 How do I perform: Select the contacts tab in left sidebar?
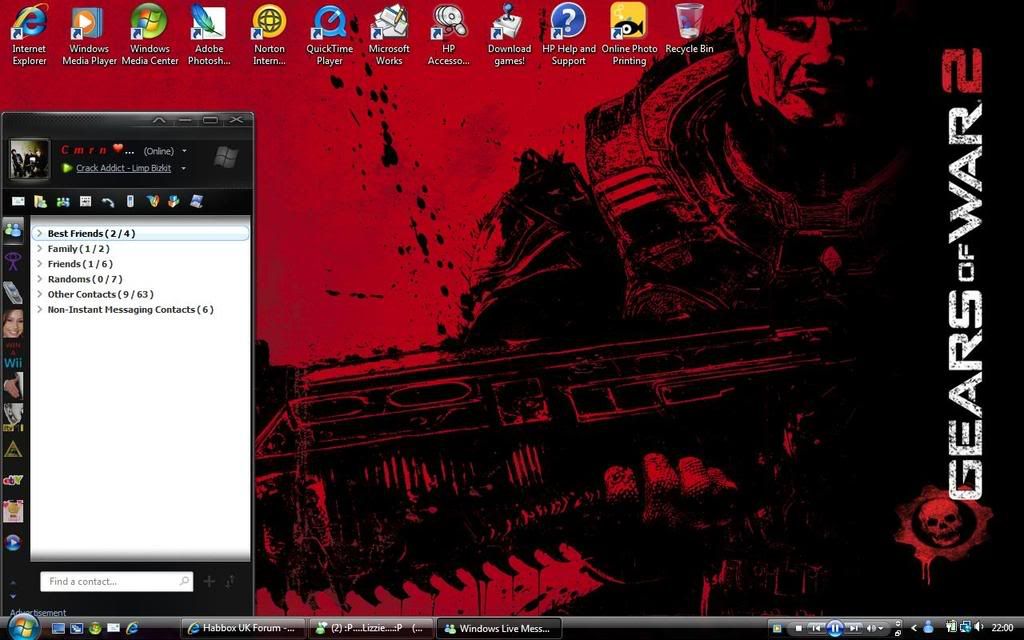tap(13, 229)
